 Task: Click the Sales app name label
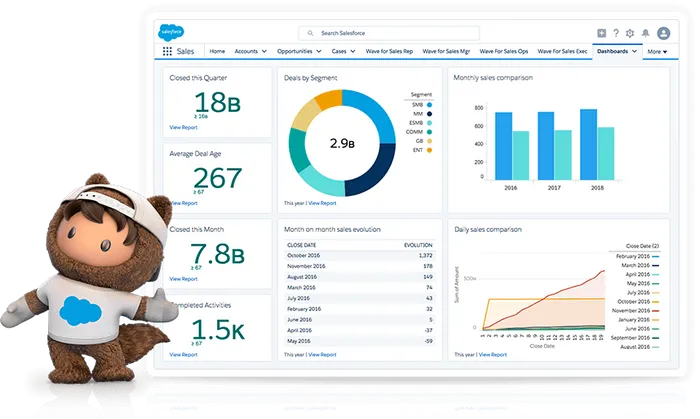(x=185, y=51)
